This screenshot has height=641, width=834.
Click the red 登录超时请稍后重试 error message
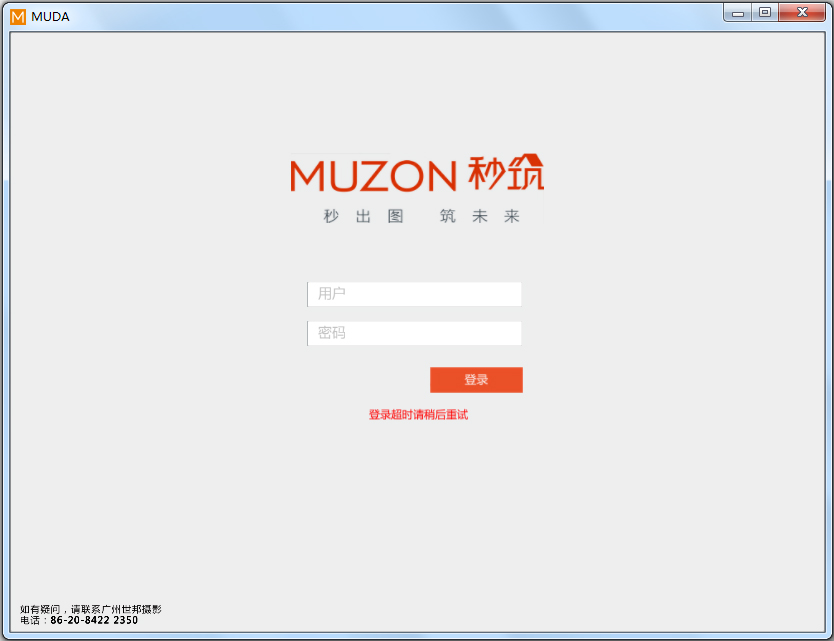click(x=419, y=414)
